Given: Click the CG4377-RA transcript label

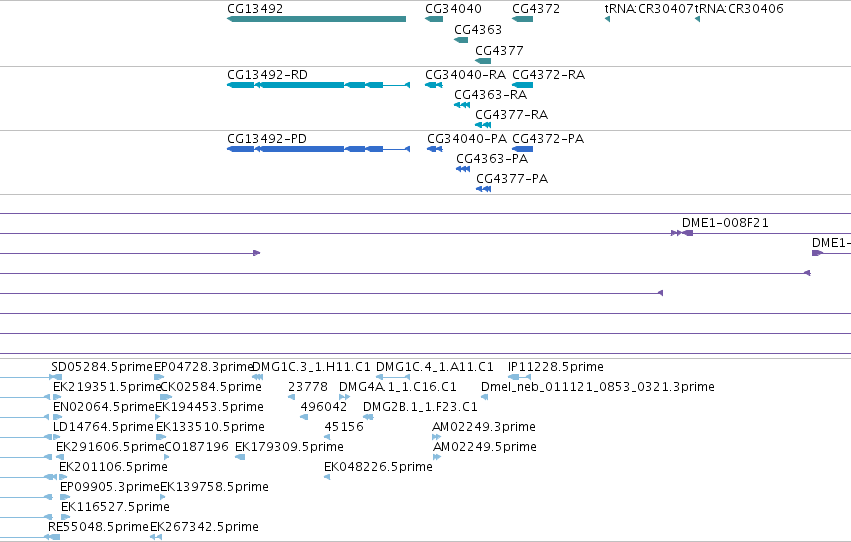Looking at the screenshot, I should (x=512, y=115).
